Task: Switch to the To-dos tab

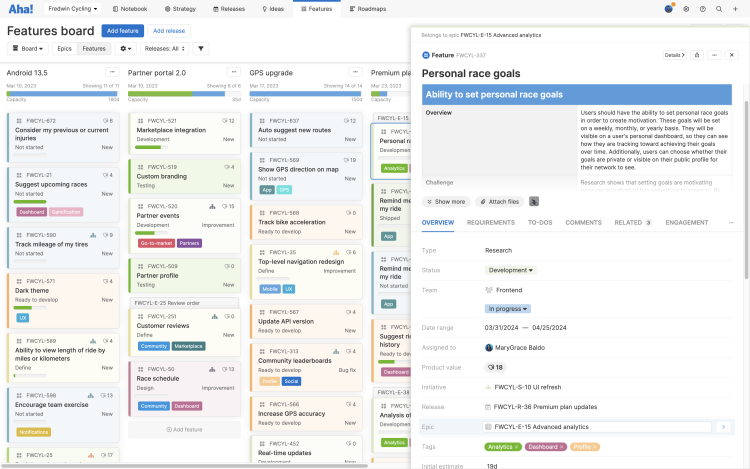Action: (540, 223)
